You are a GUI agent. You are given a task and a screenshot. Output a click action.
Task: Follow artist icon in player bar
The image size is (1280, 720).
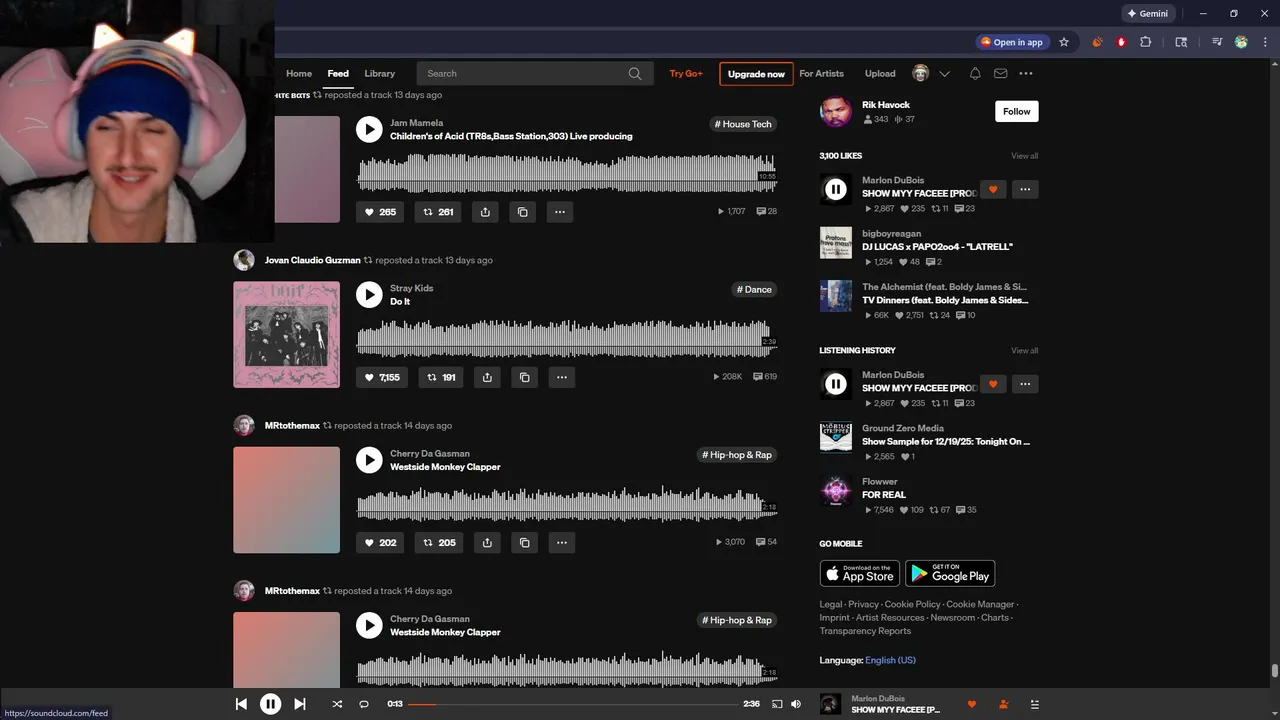click(1003, 704)
